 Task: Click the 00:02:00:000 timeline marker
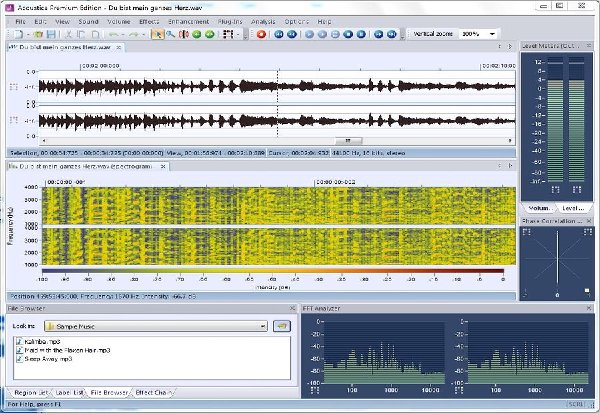(x=100, y=66)
